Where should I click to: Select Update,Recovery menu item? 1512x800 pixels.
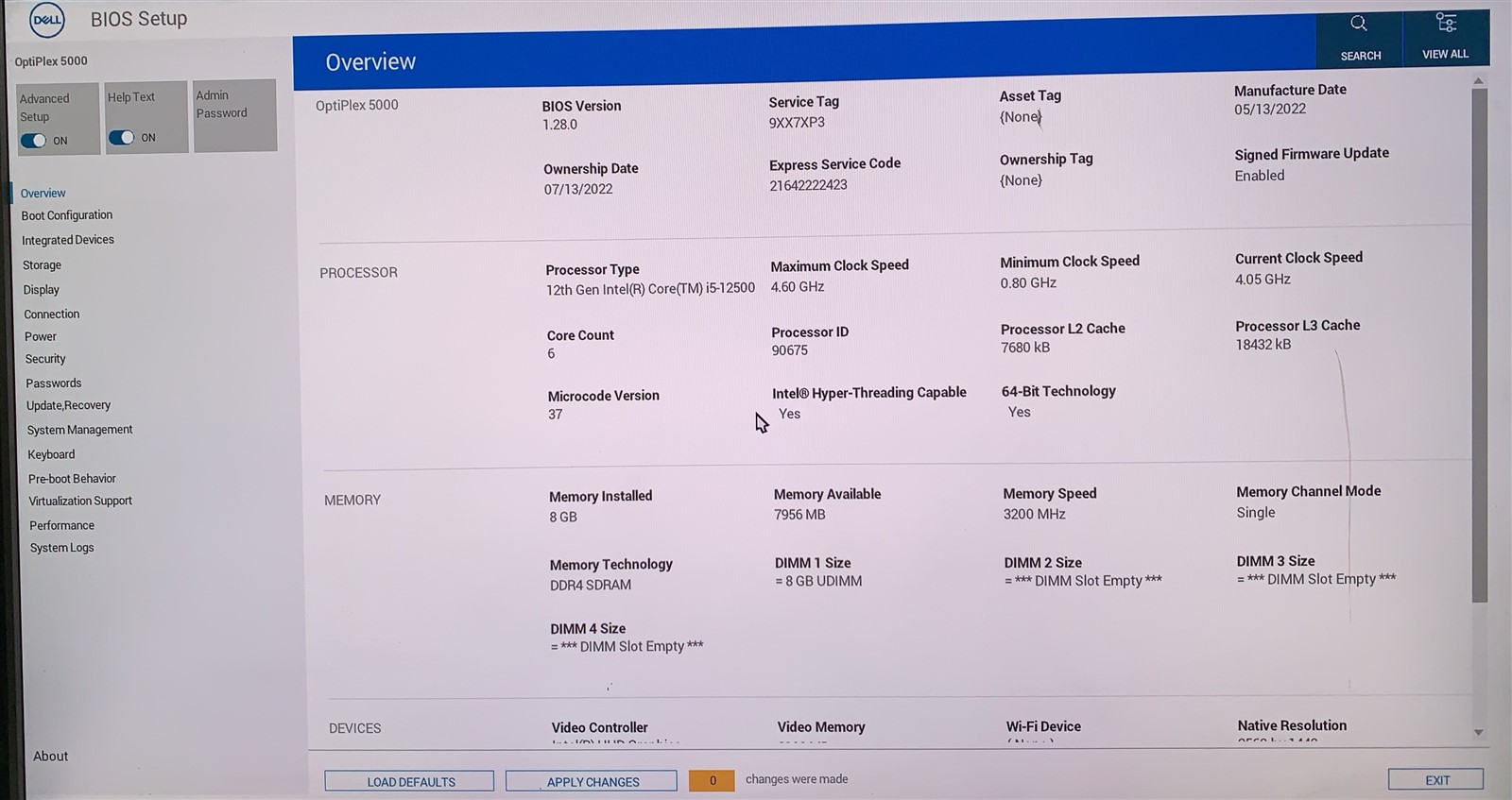tap(68, 405)
